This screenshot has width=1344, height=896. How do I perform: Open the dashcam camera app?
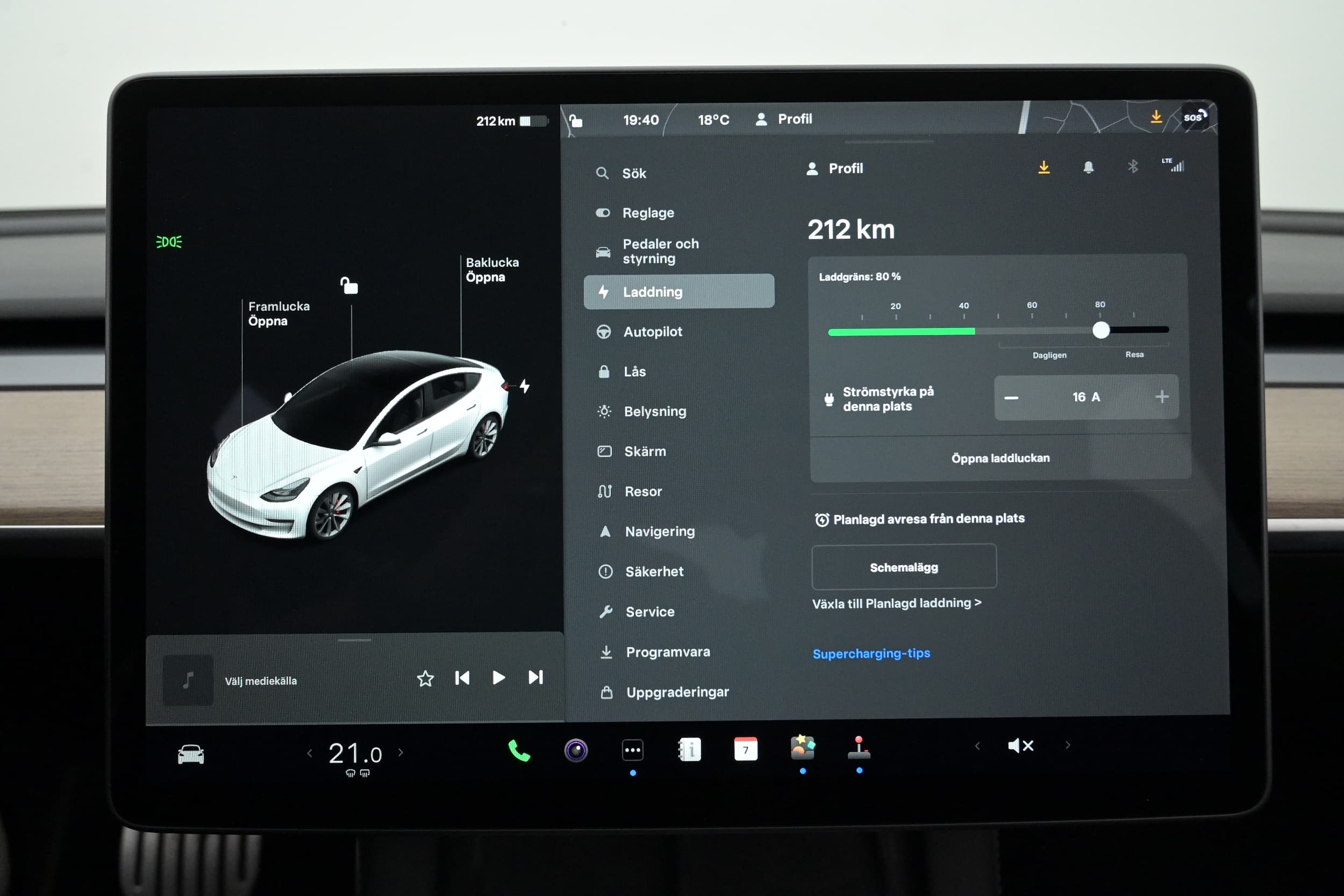tap(575, 750)
